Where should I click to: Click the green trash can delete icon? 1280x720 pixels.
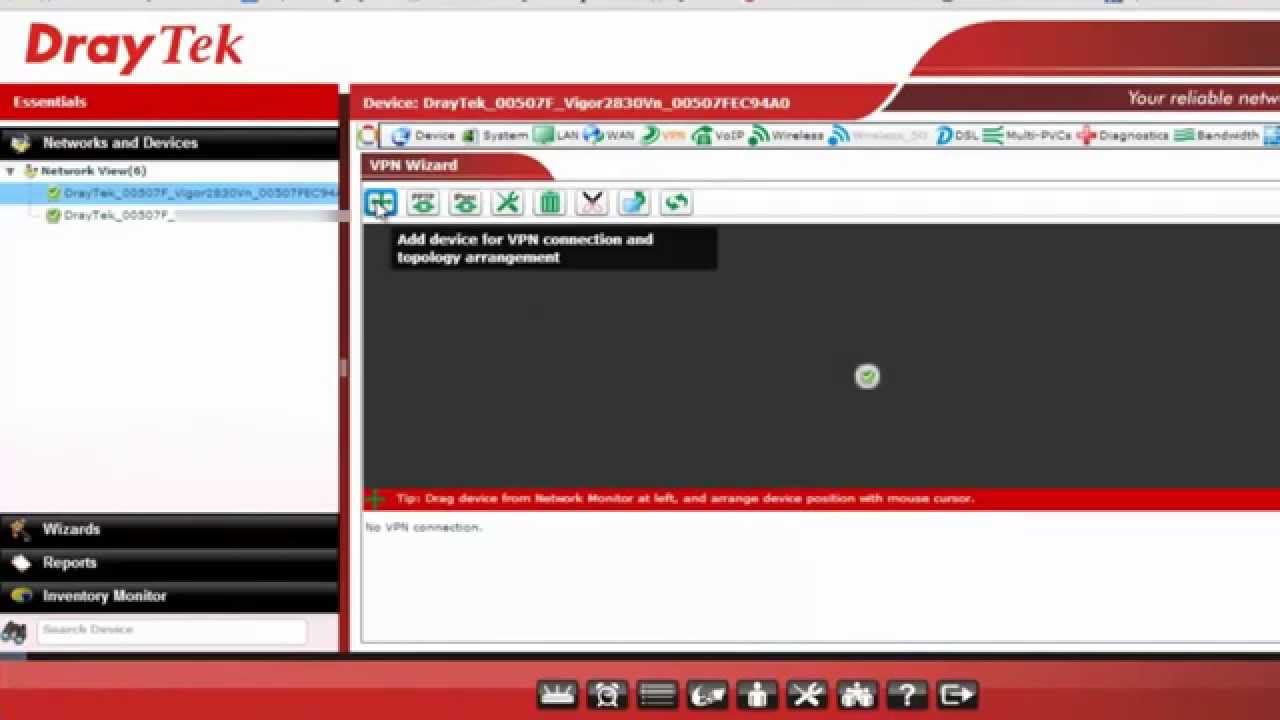click(x=550, y=203)
